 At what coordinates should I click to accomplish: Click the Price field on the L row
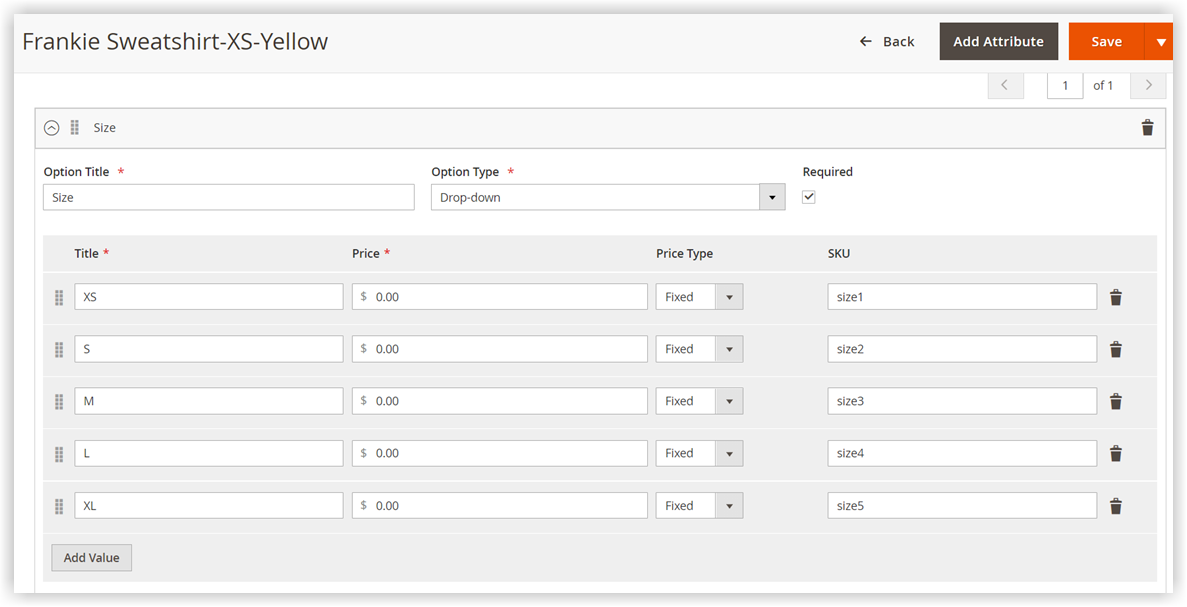(x=498, y=453)
